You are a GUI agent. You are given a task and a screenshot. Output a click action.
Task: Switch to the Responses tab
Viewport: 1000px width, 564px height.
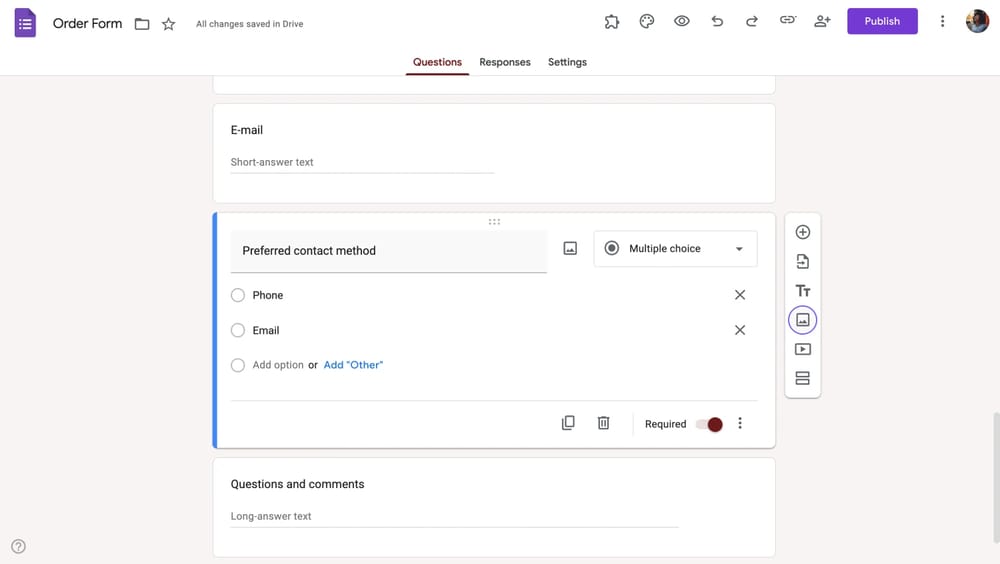pos(505,62)
